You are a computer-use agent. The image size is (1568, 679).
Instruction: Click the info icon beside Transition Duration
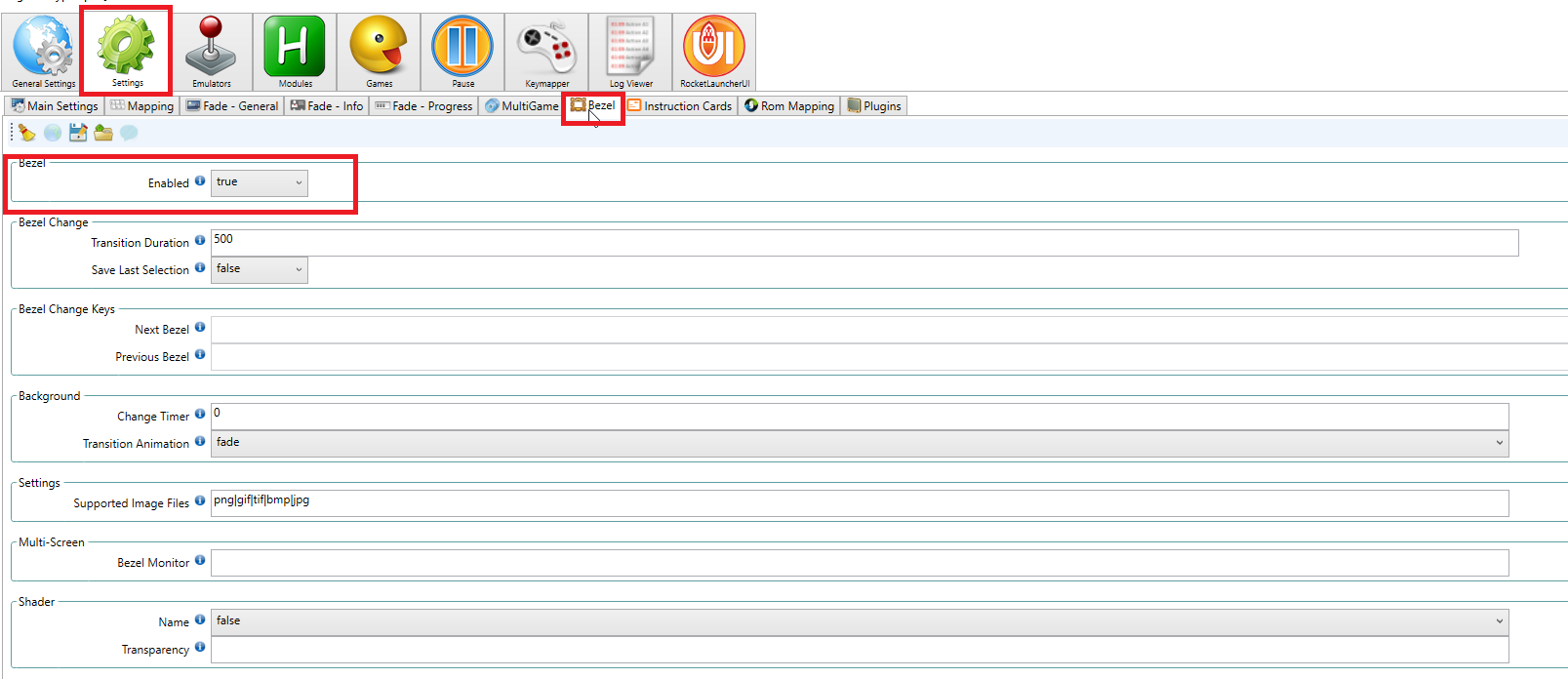[x=200, y=240]
